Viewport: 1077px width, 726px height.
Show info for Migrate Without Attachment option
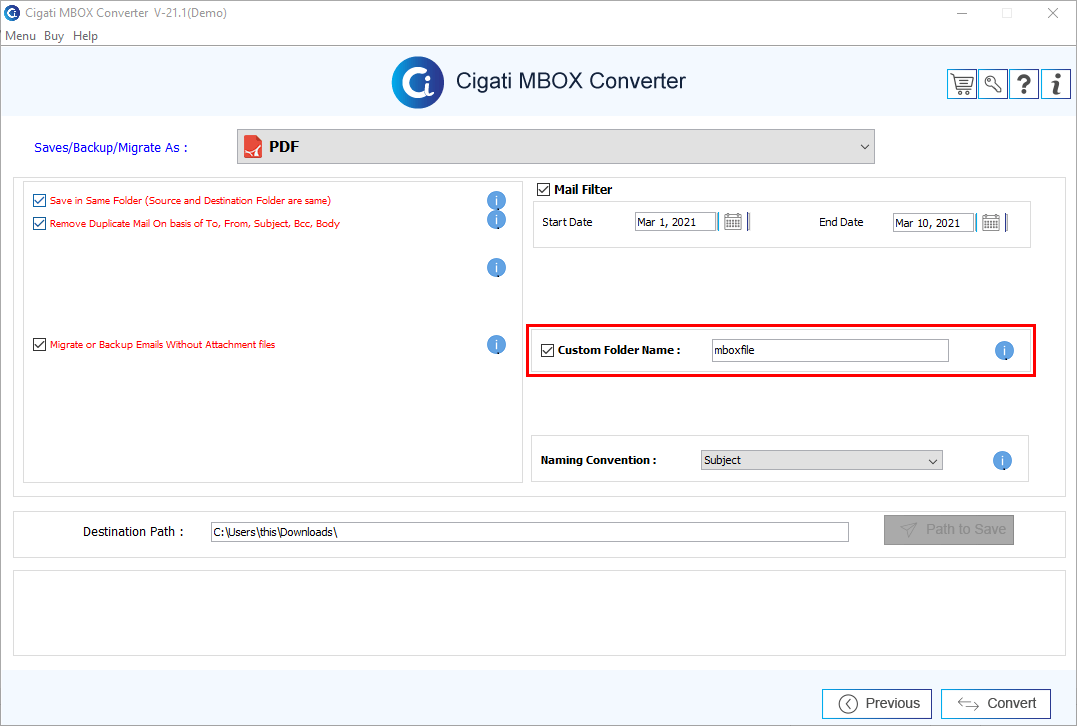(497, 344)
